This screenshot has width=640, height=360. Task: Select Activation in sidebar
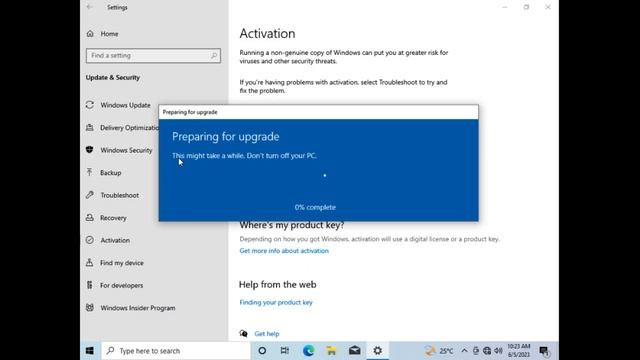coord(115,240)
